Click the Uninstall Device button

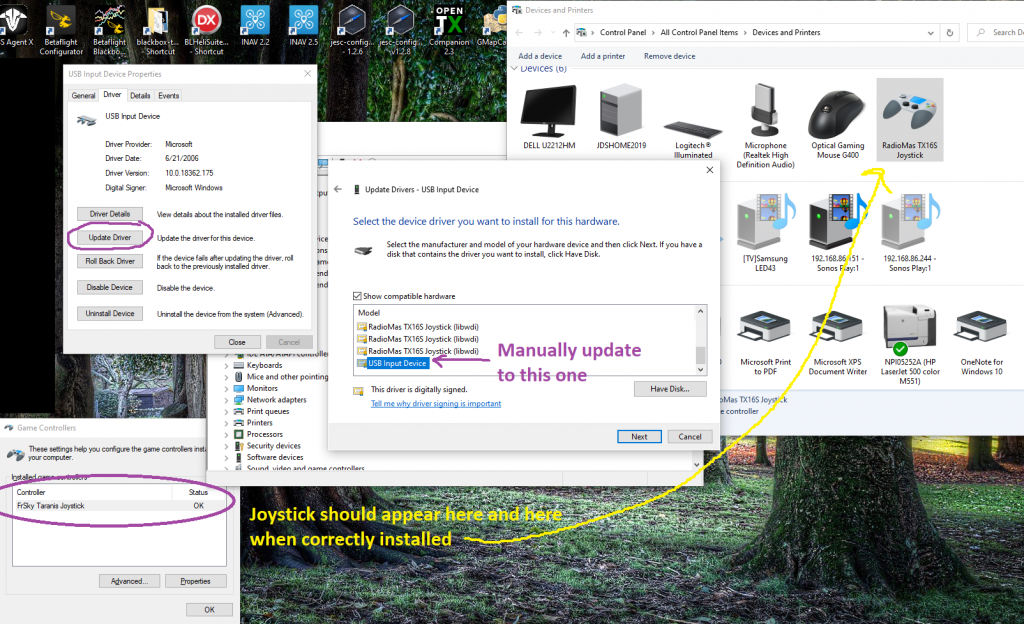click(110, 313)
